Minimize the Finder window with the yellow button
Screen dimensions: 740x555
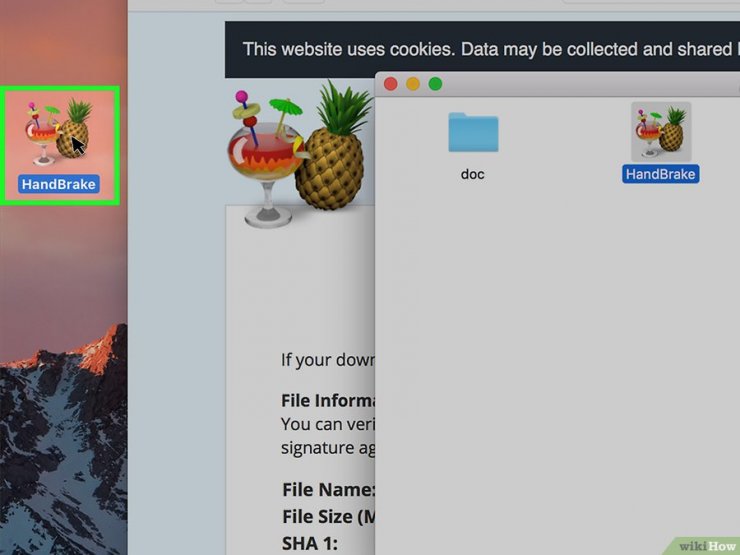click(x=413, y=84)
